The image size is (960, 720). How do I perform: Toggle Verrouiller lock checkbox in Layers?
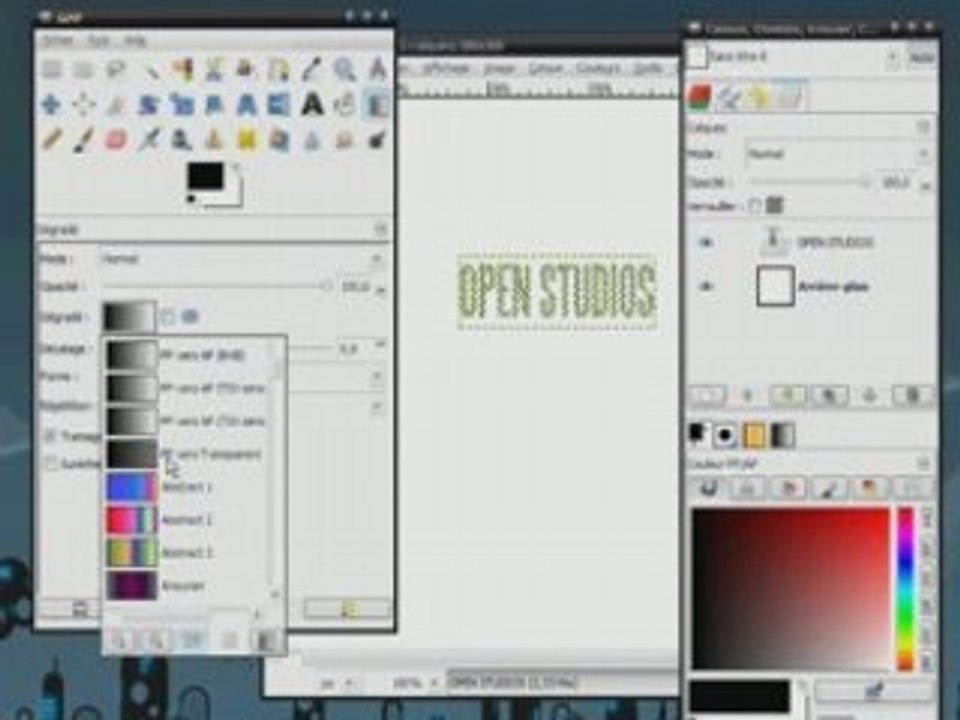click(754, 206)
